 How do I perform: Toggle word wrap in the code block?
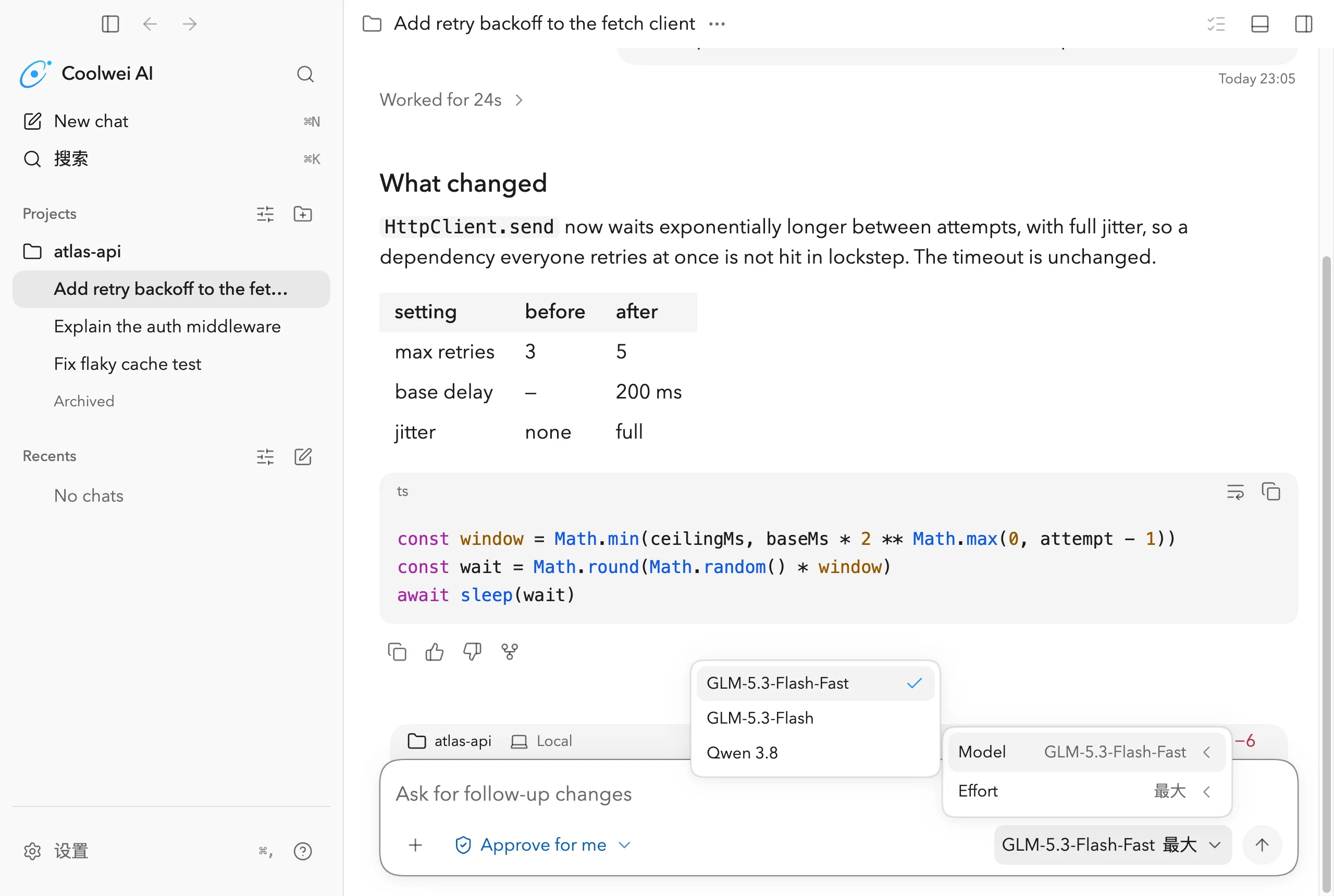tap(1235, 491)
